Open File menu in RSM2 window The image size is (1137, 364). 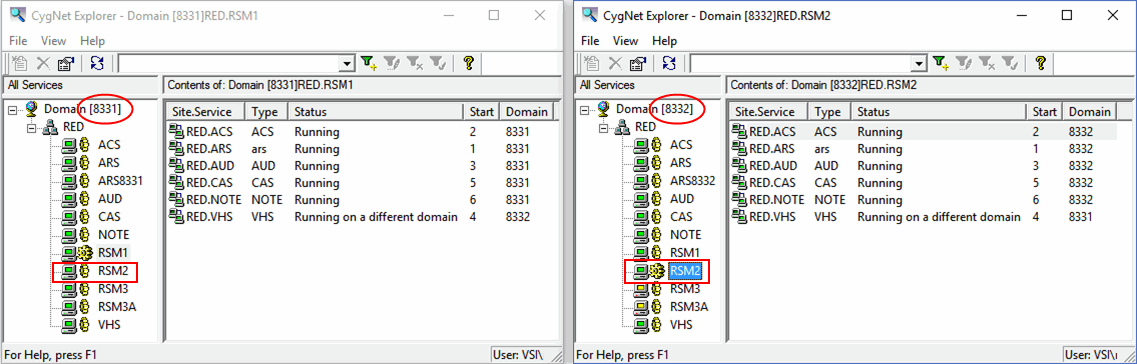pyautogui.click(x=590, y=41)
